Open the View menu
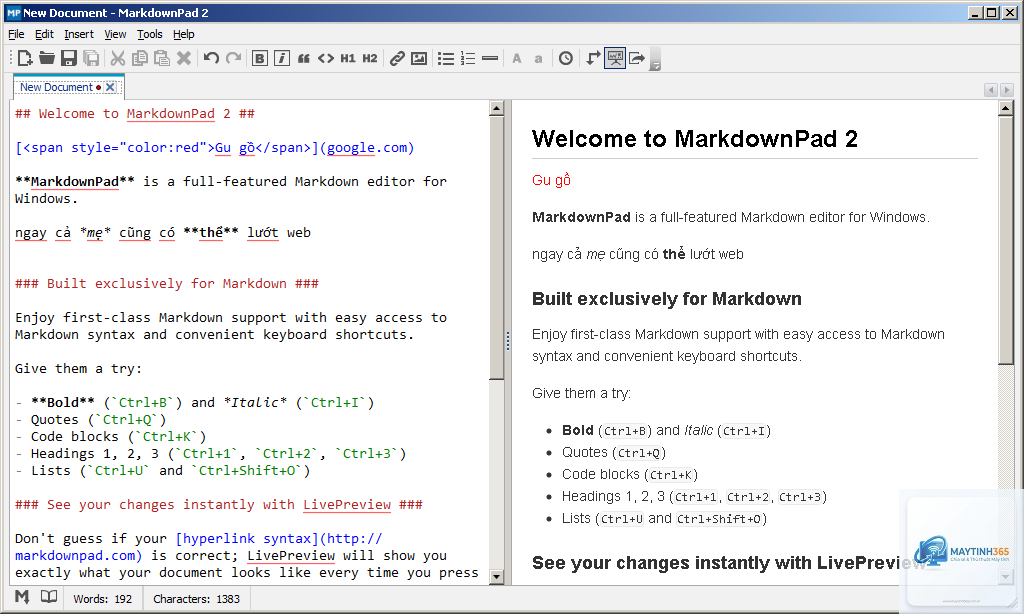Viewport: 1024px width, 614px height. tap(115, 34)
